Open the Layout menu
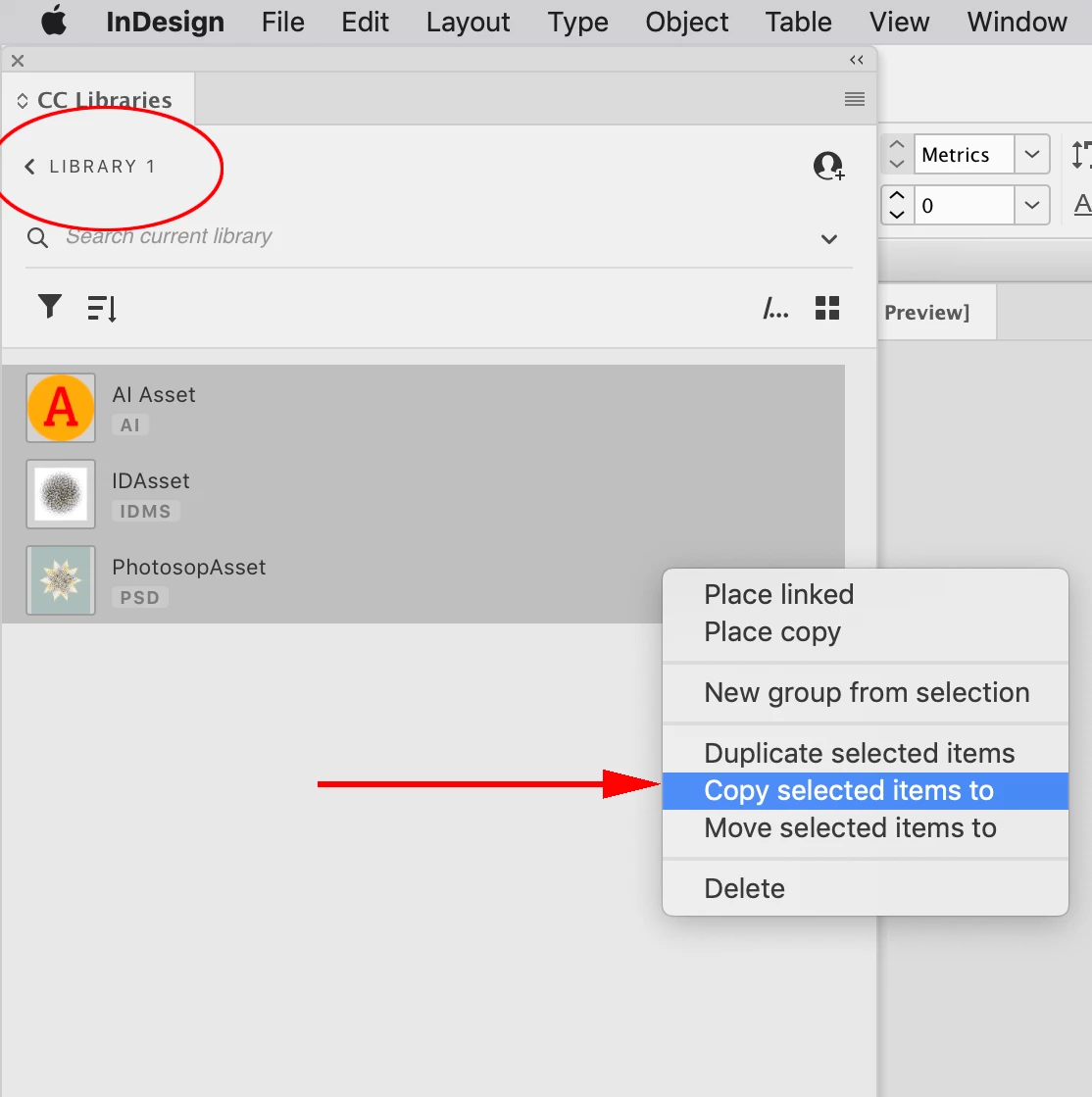1092x1097 pixels. click(468, 23)
